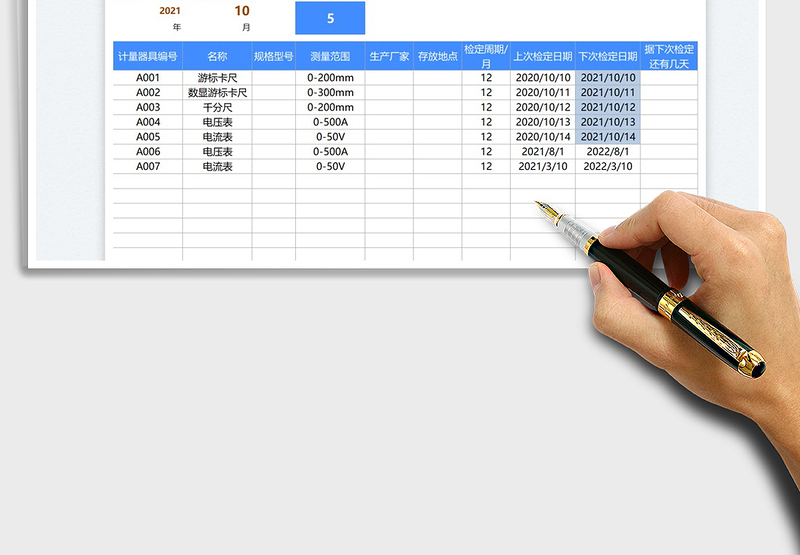
Task: Select cell A001 in the ID column
Action: [147, 78]
